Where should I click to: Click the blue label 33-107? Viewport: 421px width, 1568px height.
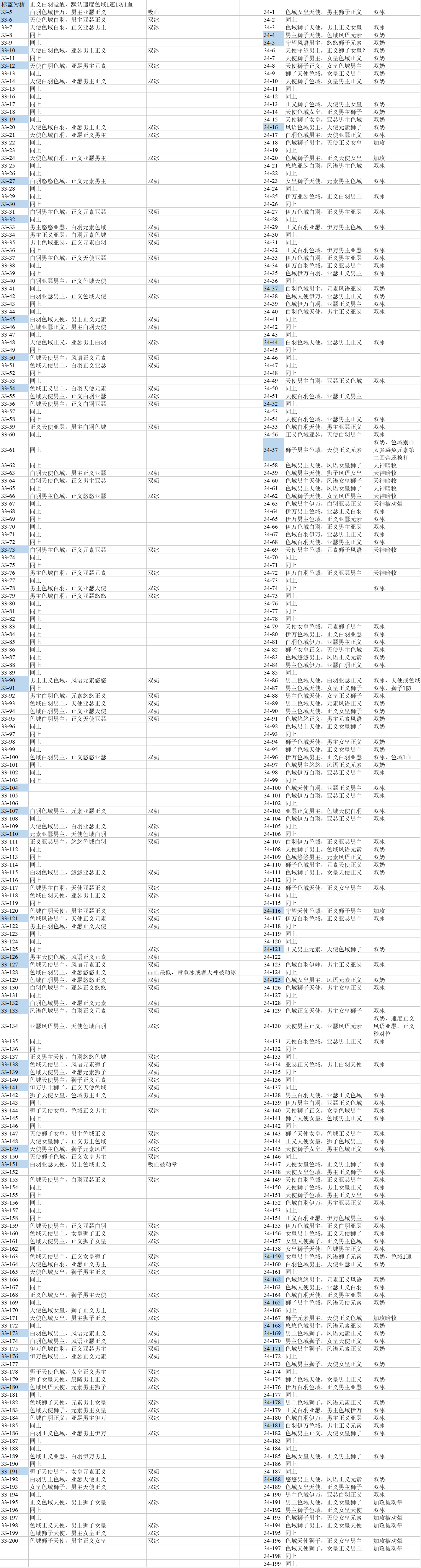(x=14, y=811)
